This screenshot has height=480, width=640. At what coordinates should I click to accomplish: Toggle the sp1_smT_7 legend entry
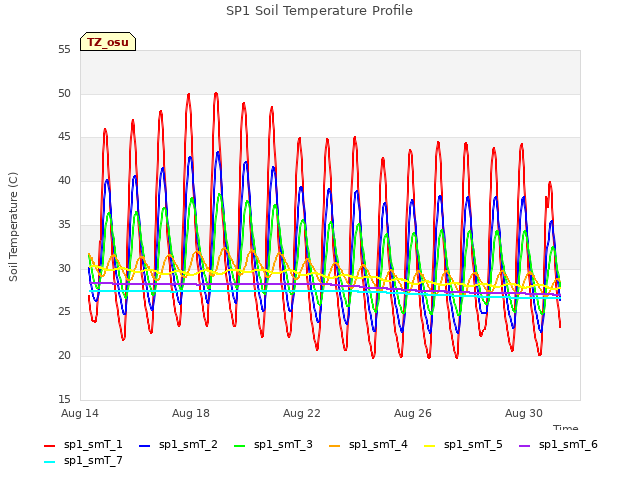(83, 460)
